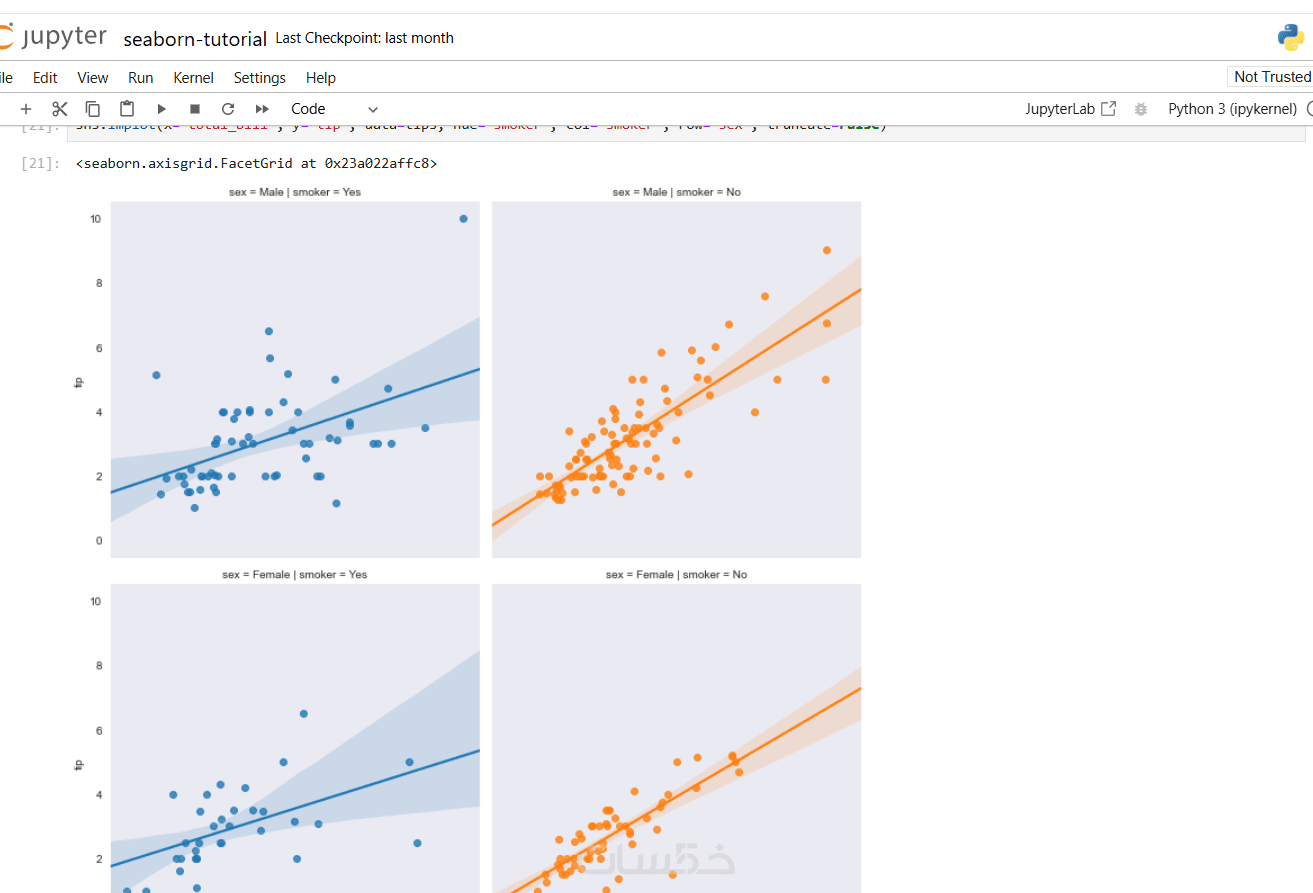Restart kernel and run all cells
Viewport: 1313px width, 893px height.
pos(262,109)
